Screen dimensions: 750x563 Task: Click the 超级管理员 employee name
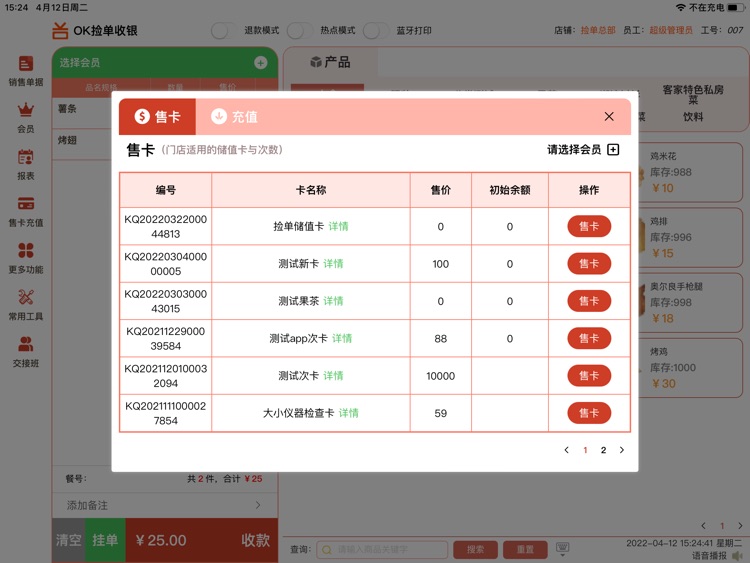(x=671, y=30)
